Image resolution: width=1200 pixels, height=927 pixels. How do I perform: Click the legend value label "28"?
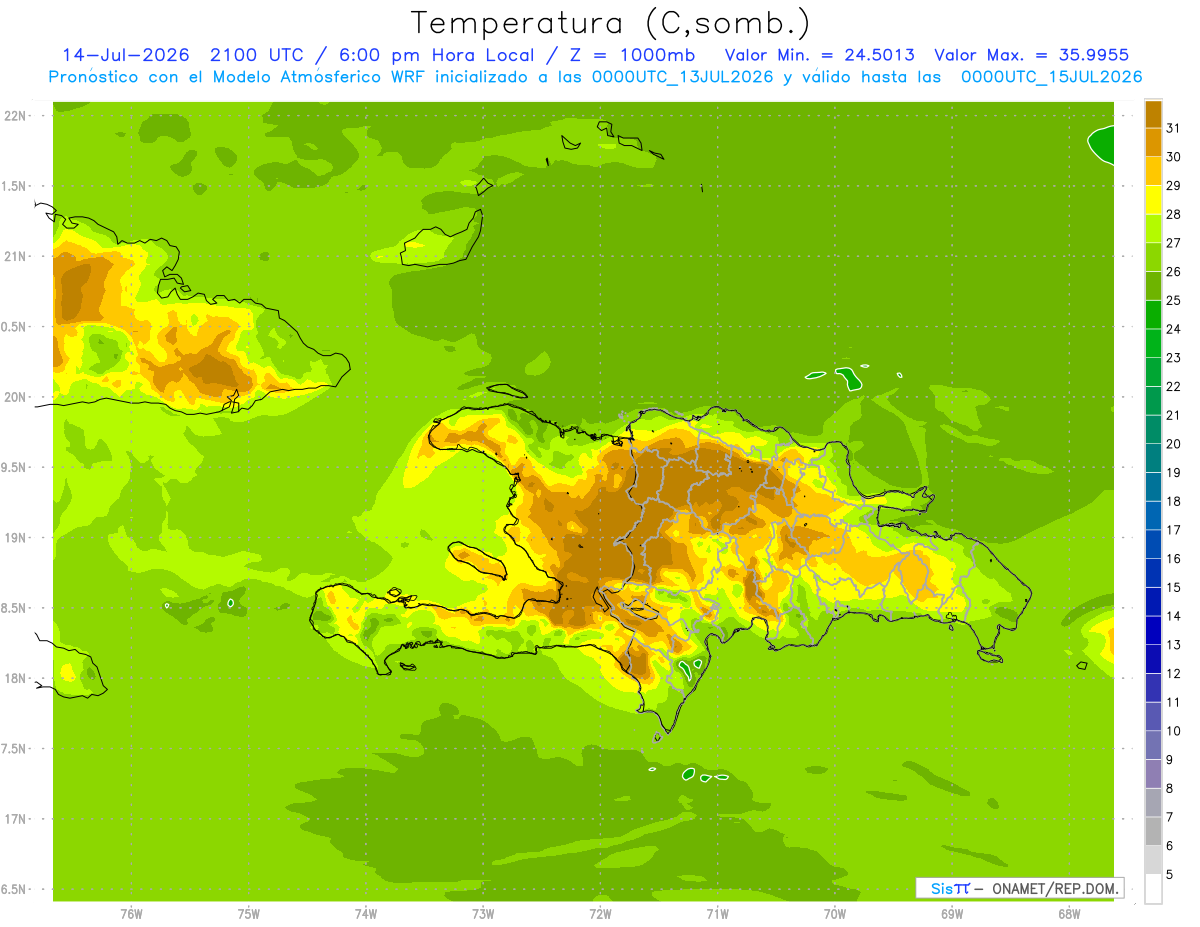(1174, 214)
